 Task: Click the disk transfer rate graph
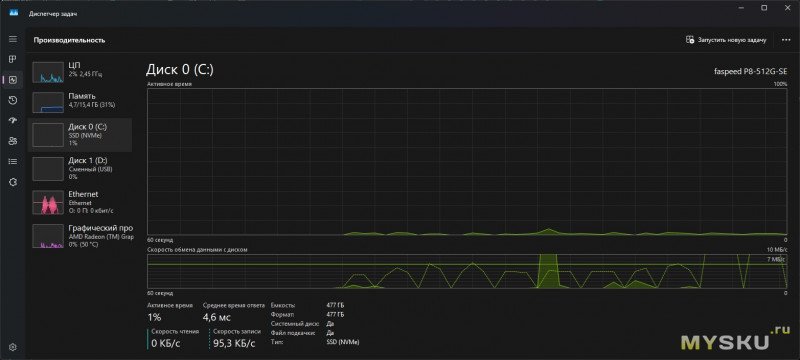pos(467,271)
